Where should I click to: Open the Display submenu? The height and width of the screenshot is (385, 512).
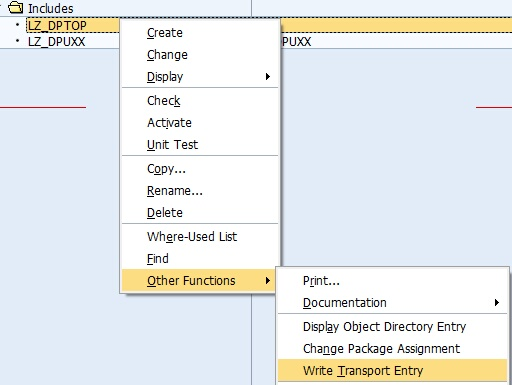pos(200,77)
